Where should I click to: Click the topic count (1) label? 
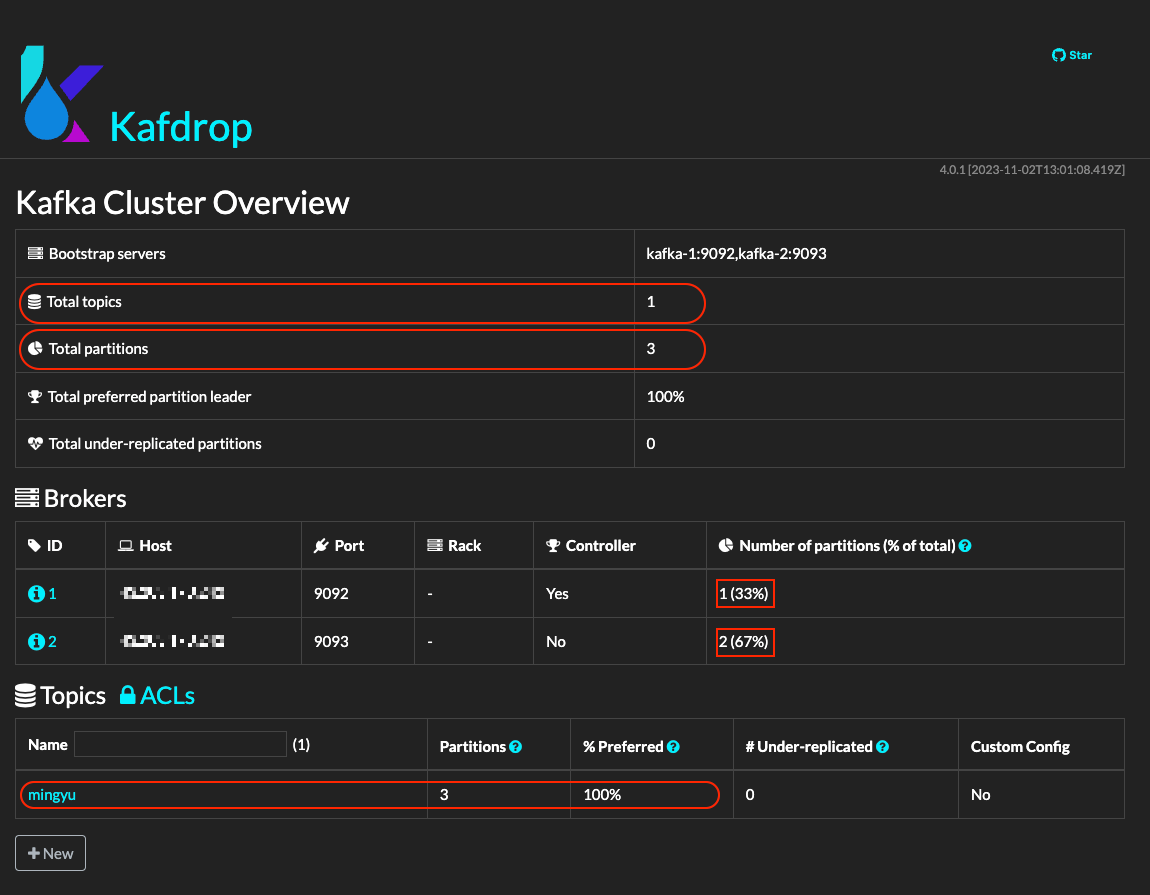pos(301,745)
